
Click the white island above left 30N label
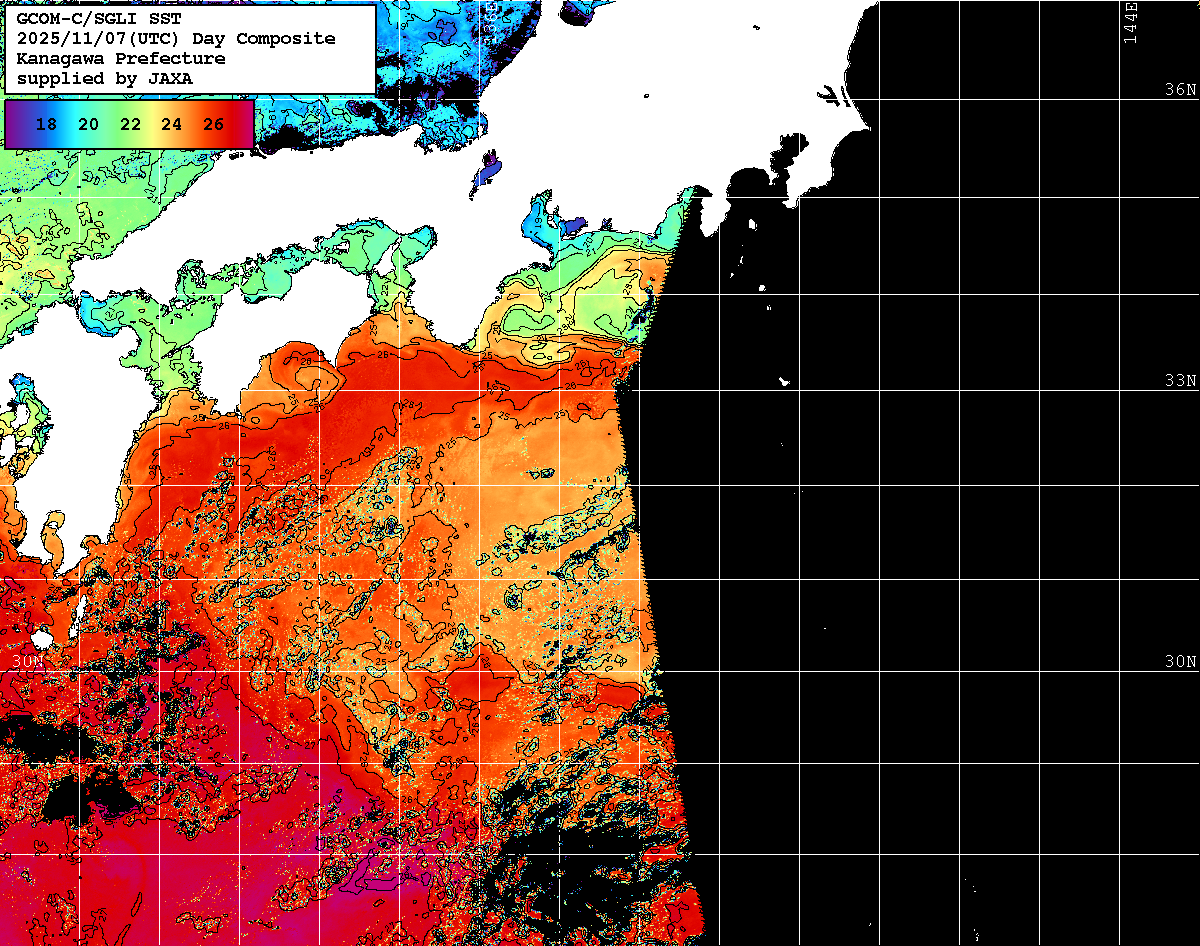point(41,638)
